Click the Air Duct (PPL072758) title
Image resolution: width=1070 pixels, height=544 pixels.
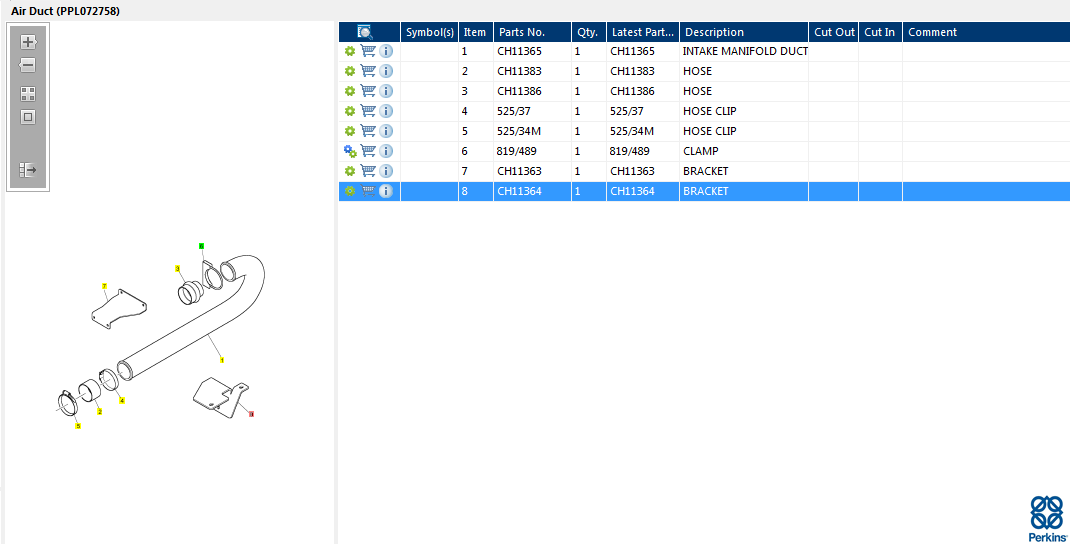point(66,11)
